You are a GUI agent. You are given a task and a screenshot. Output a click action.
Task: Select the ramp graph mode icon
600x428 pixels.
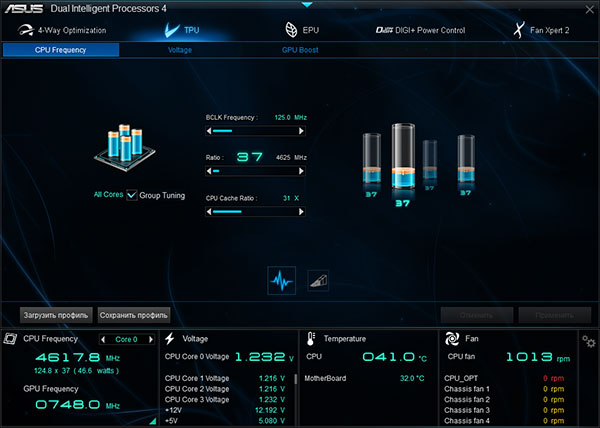pos(318,281)
